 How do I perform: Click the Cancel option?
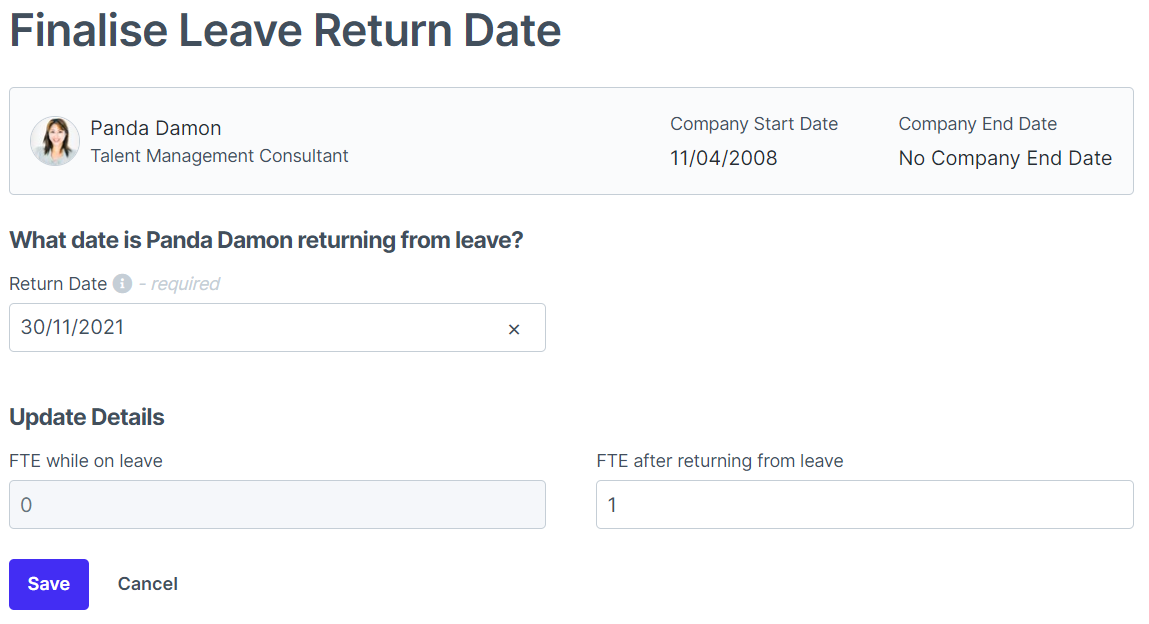147,583
